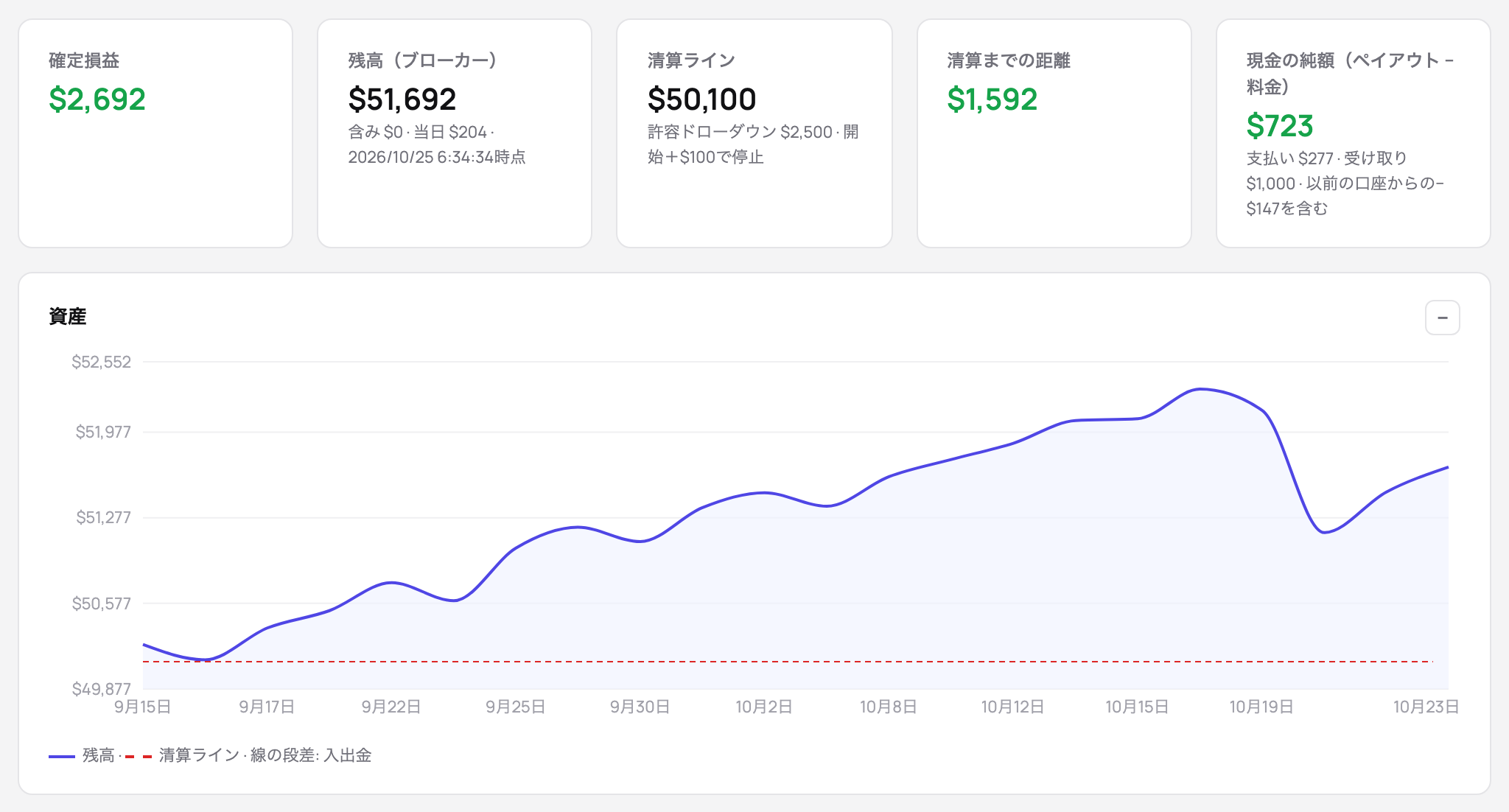Click the 2026/10/25 6:34:34時点 timestamp text

tap(437, 157)
